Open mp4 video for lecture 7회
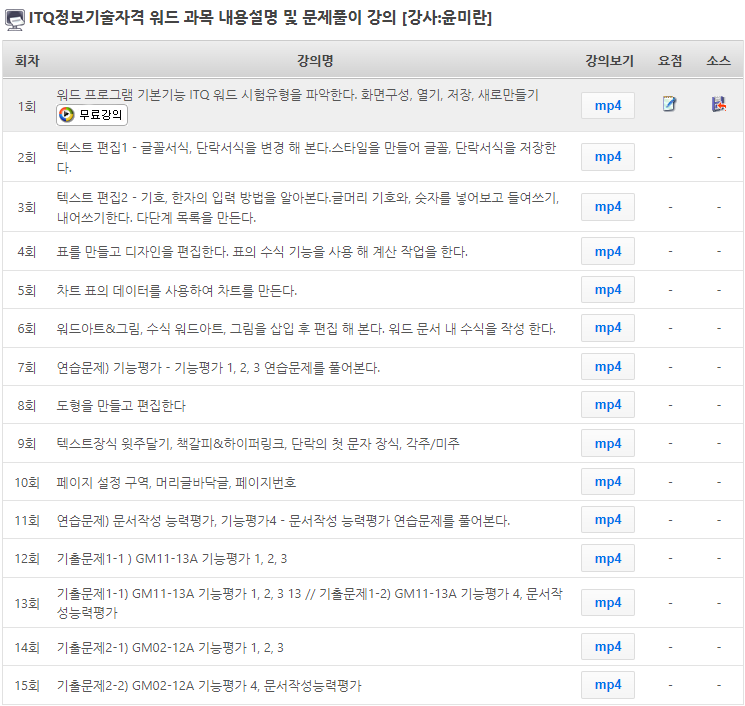Viewport: 745px width, 706px height. (608, 367)
